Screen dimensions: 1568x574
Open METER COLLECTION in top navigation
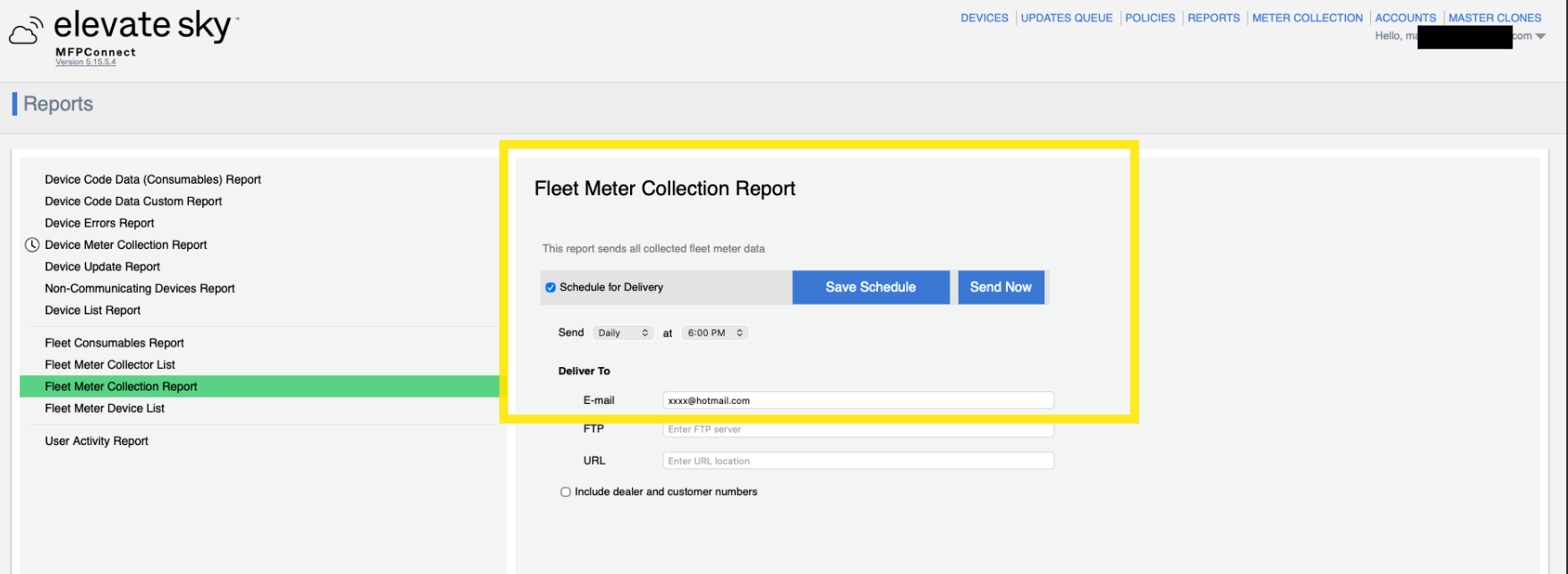pyautogui.click(x=1308, y=18)
